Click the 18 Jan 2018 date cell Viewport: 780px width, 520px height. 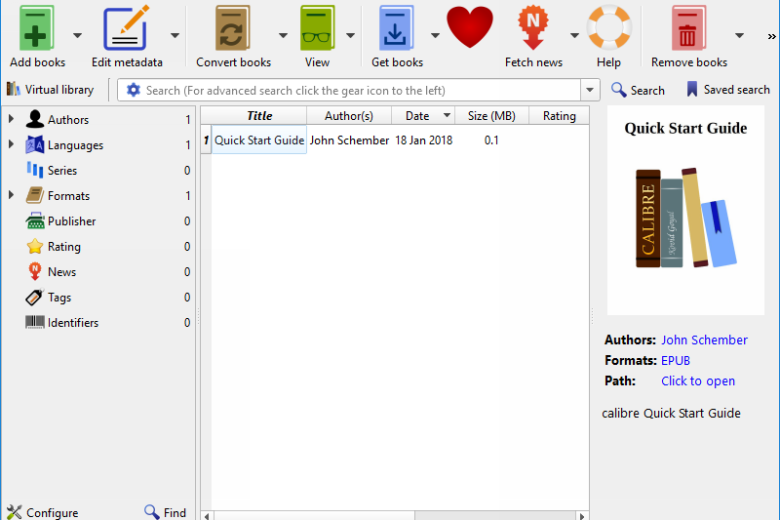pos(423,140)
